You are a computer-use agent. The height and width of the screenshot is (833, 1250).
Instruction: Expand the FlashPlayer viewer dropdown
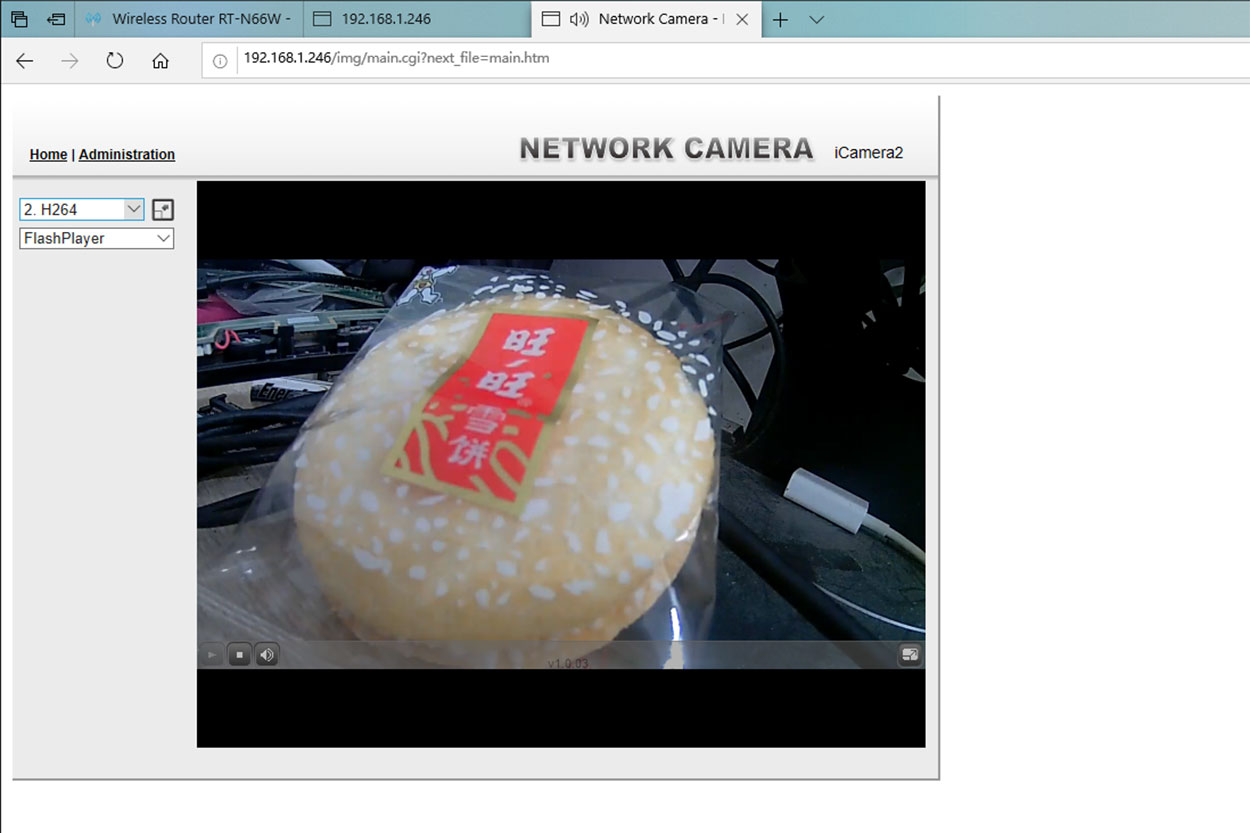point(96,238)
